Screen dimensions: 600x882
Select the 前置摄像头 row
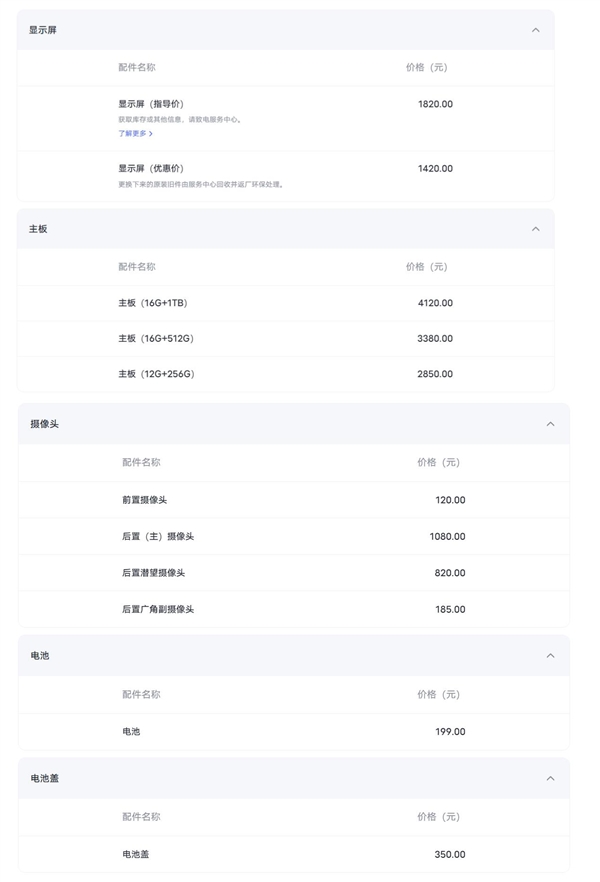(x=300, y=499)
